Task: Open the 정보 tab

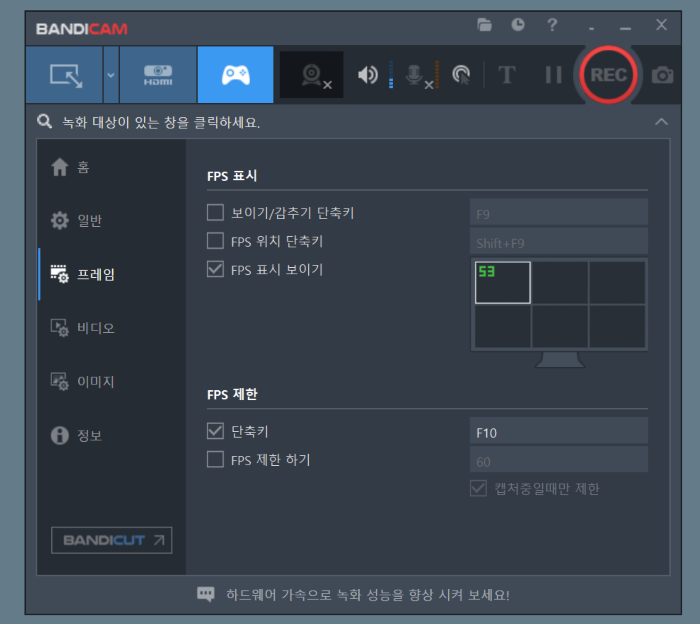Action: (112, 435)
